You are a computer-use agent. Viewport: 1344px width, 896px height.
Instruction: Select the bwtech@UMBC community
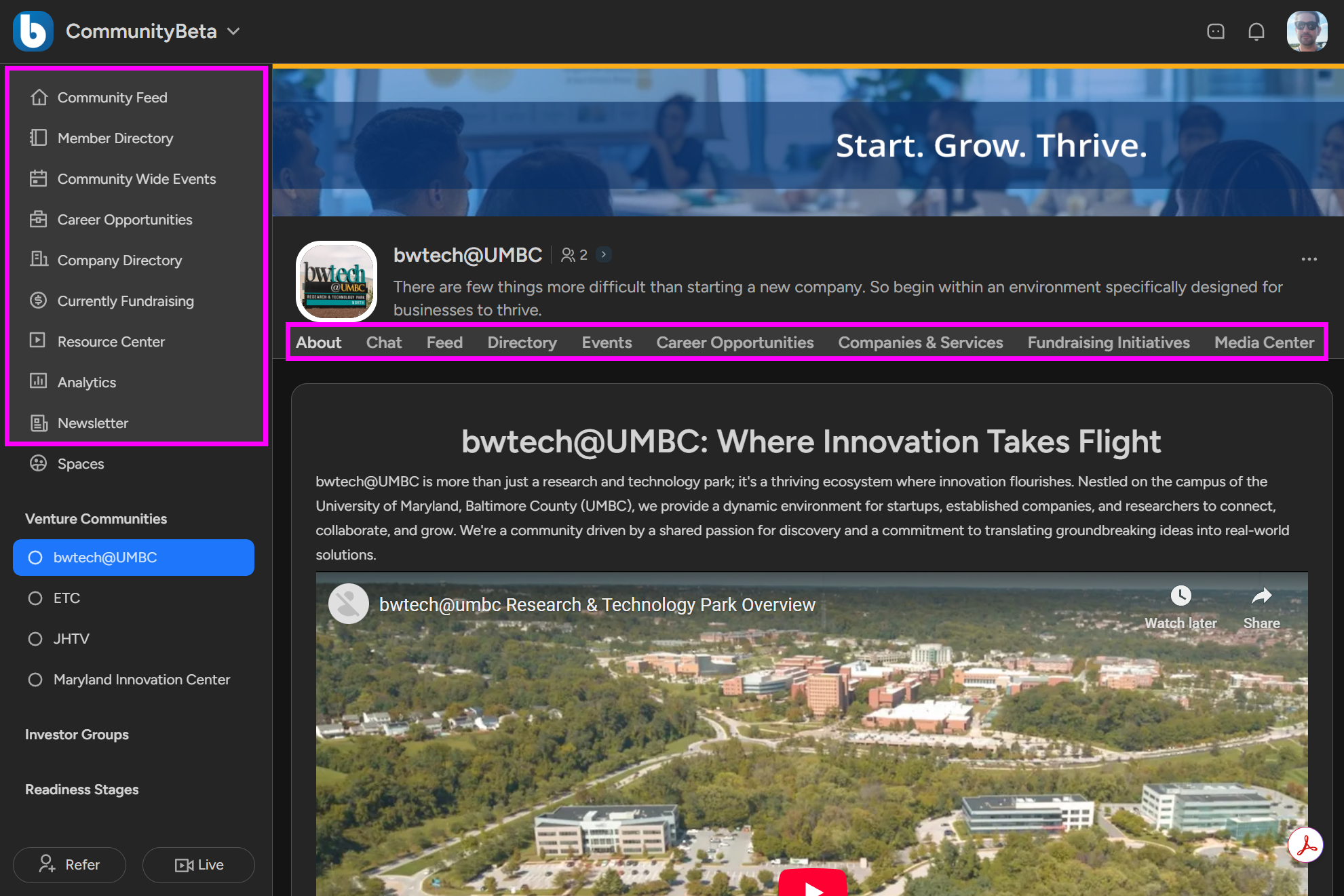point(134,558)
